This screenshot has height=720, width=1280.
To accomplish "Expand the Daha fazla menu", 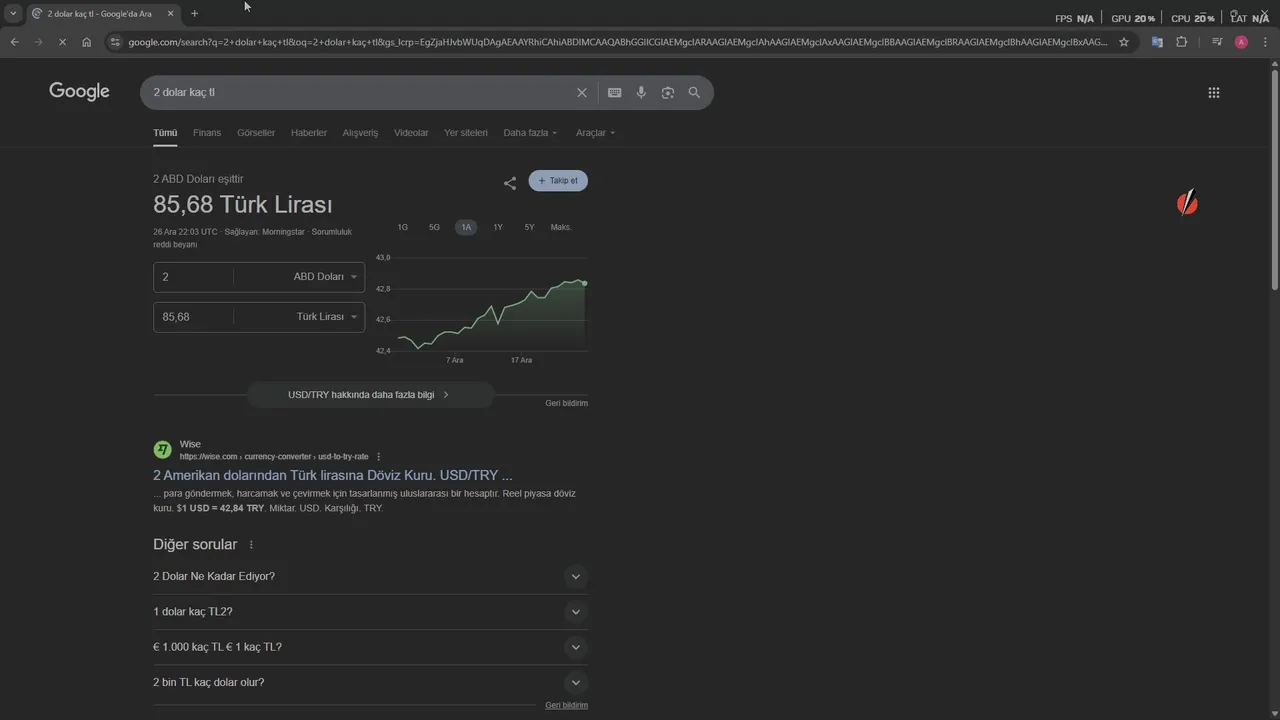I will pyautogui.click(x=530, y=133).
